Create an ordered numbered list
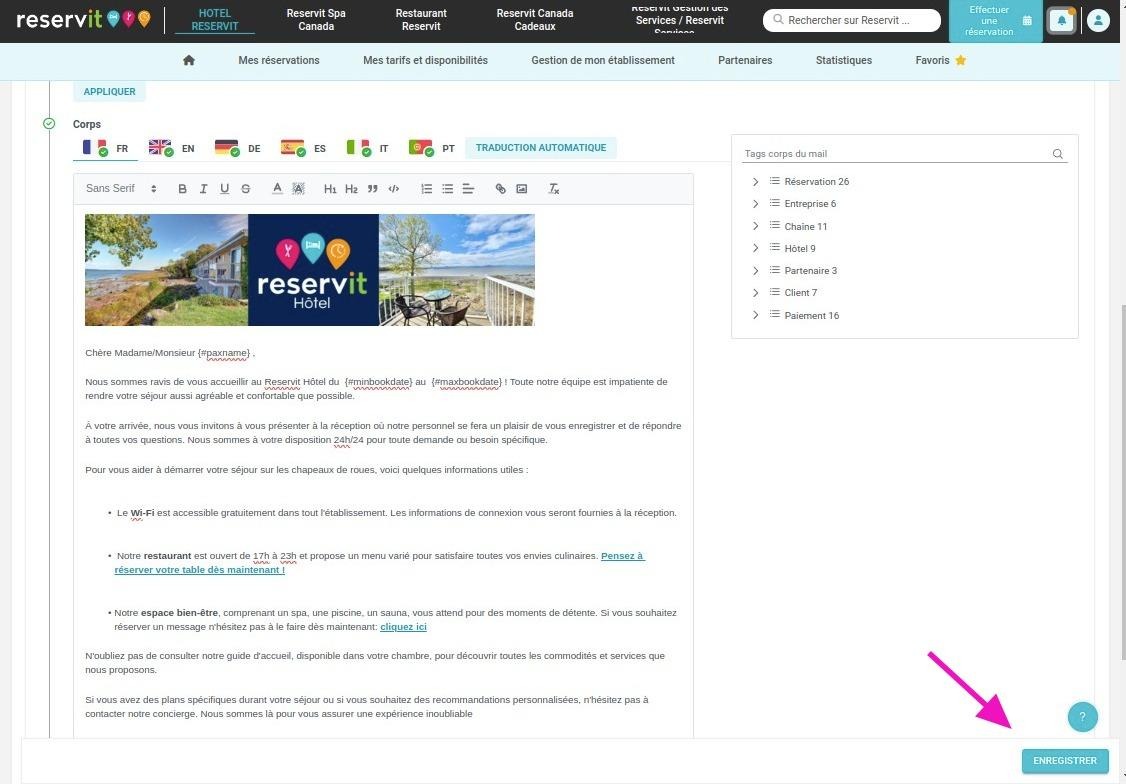Viewport: 1126px width, 784px height. (427, 189)
